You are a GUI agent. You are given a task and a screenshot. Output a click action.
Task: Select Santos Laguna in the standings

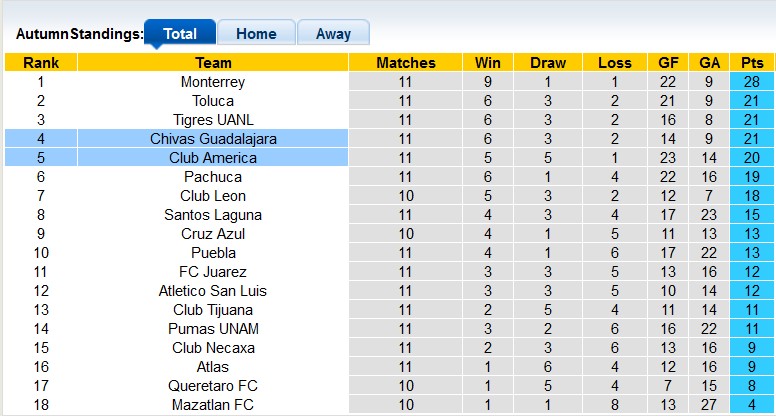[x=213, y=215]
